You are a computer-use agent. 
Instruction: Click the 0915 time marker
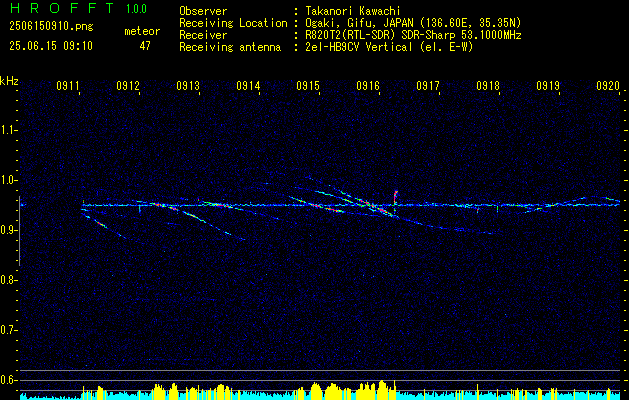(x=308, y=85)
